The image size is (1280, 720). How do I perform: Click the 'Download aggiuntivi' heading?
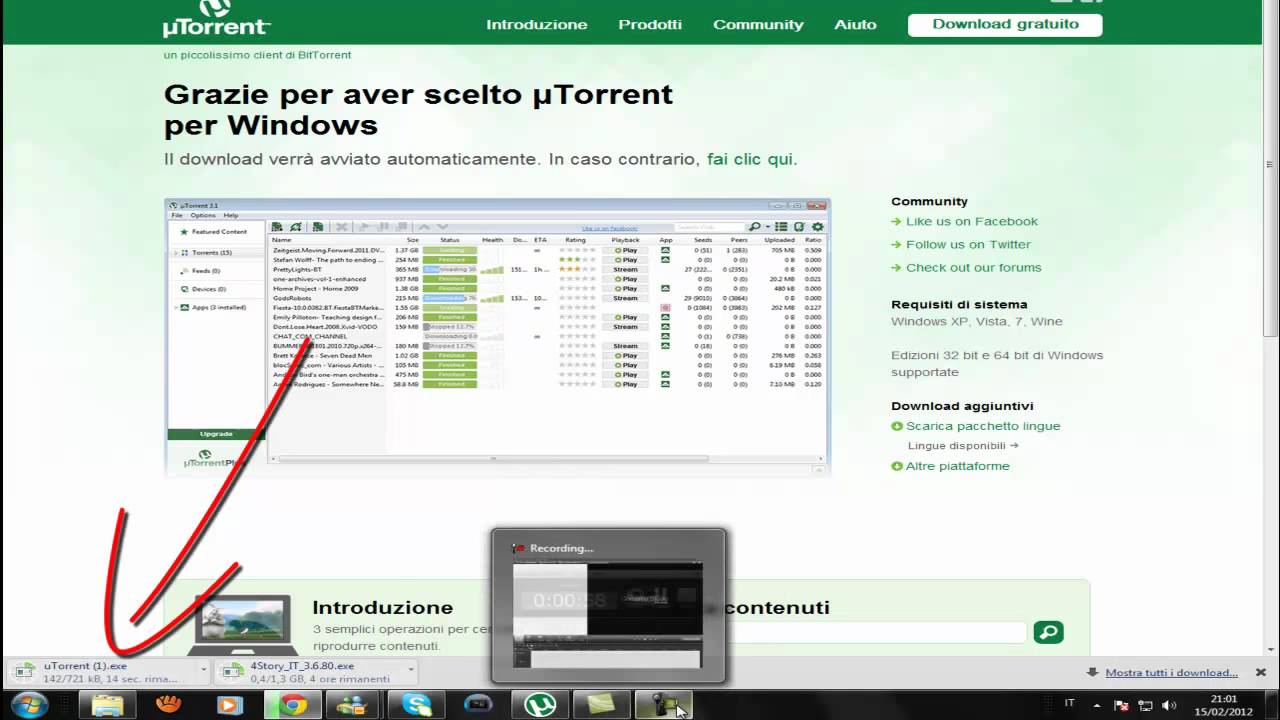962,406
